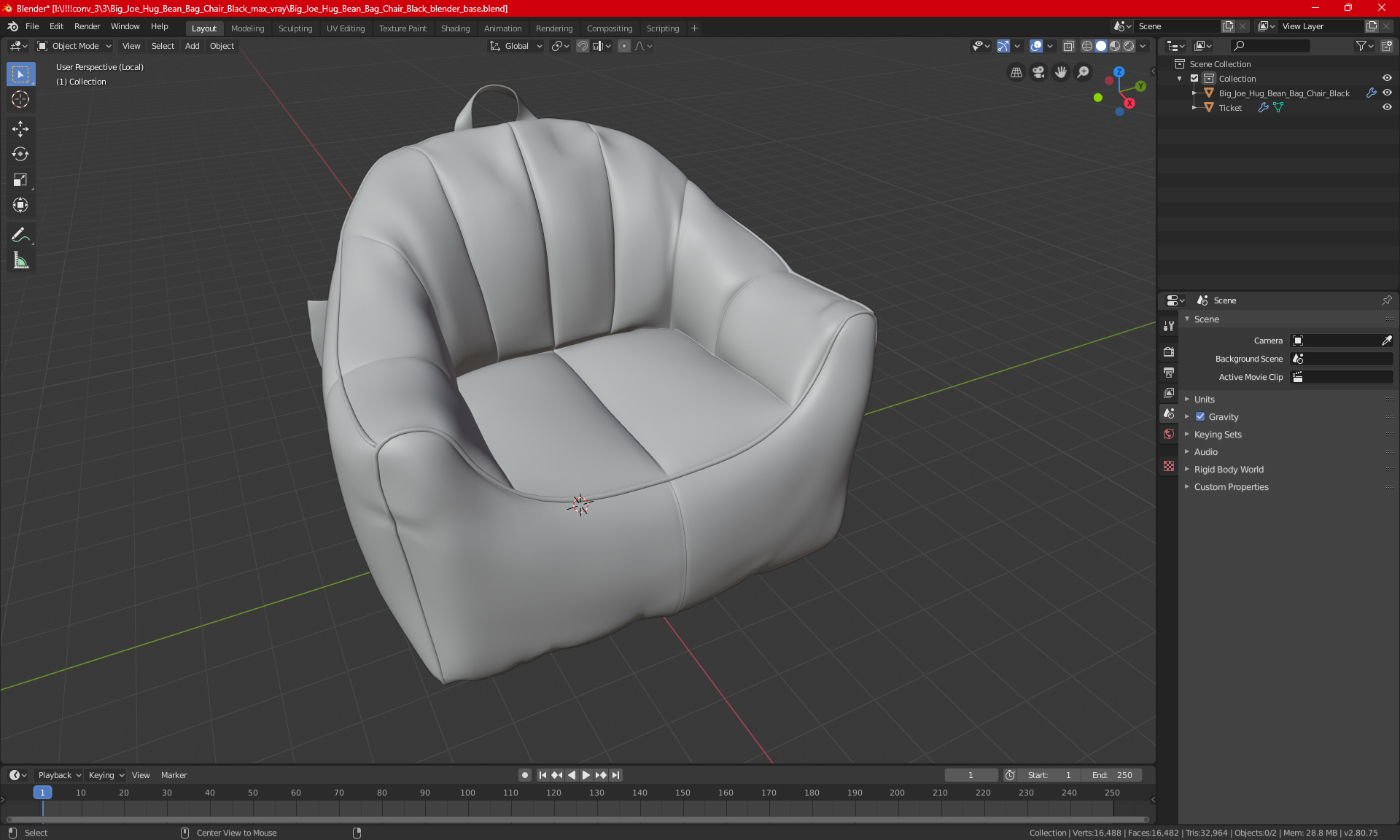Open the Keying menu in timeline
Viewport: 1400px width, 840px height.
(106, 775)
